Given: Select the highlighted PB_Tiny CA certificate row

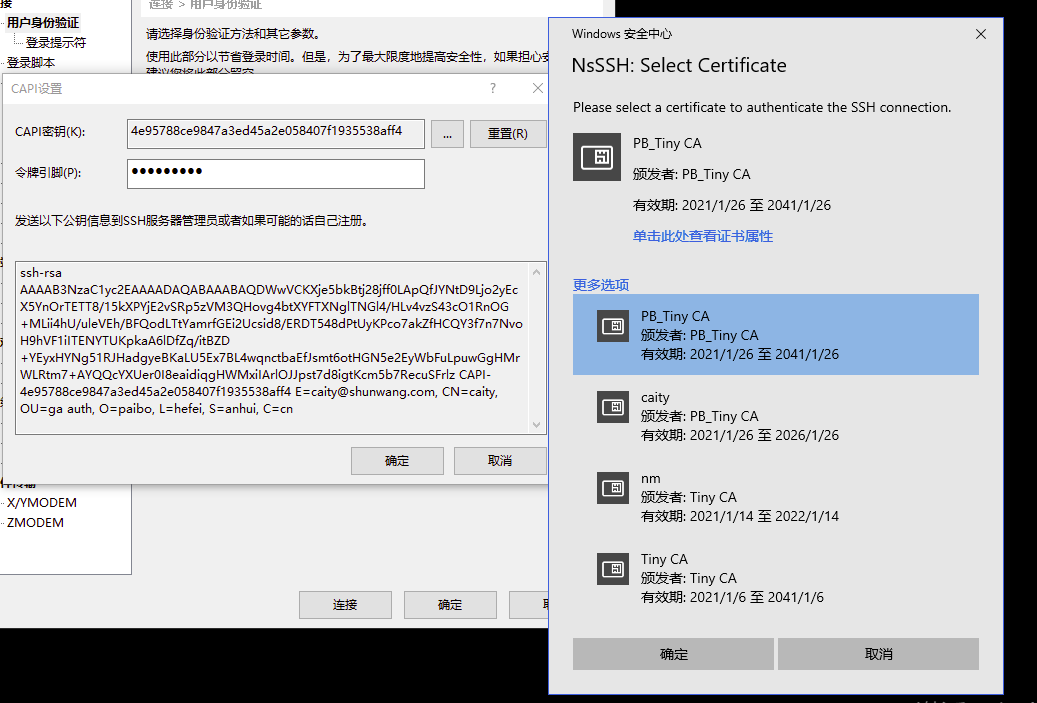Looking at the screenshot, I should click(x=776, y=335).
